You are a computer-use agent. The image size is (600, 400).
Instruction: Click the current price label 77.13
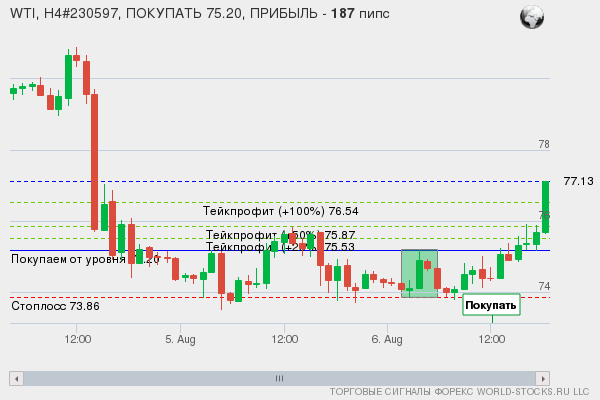(x=578, y=181)
